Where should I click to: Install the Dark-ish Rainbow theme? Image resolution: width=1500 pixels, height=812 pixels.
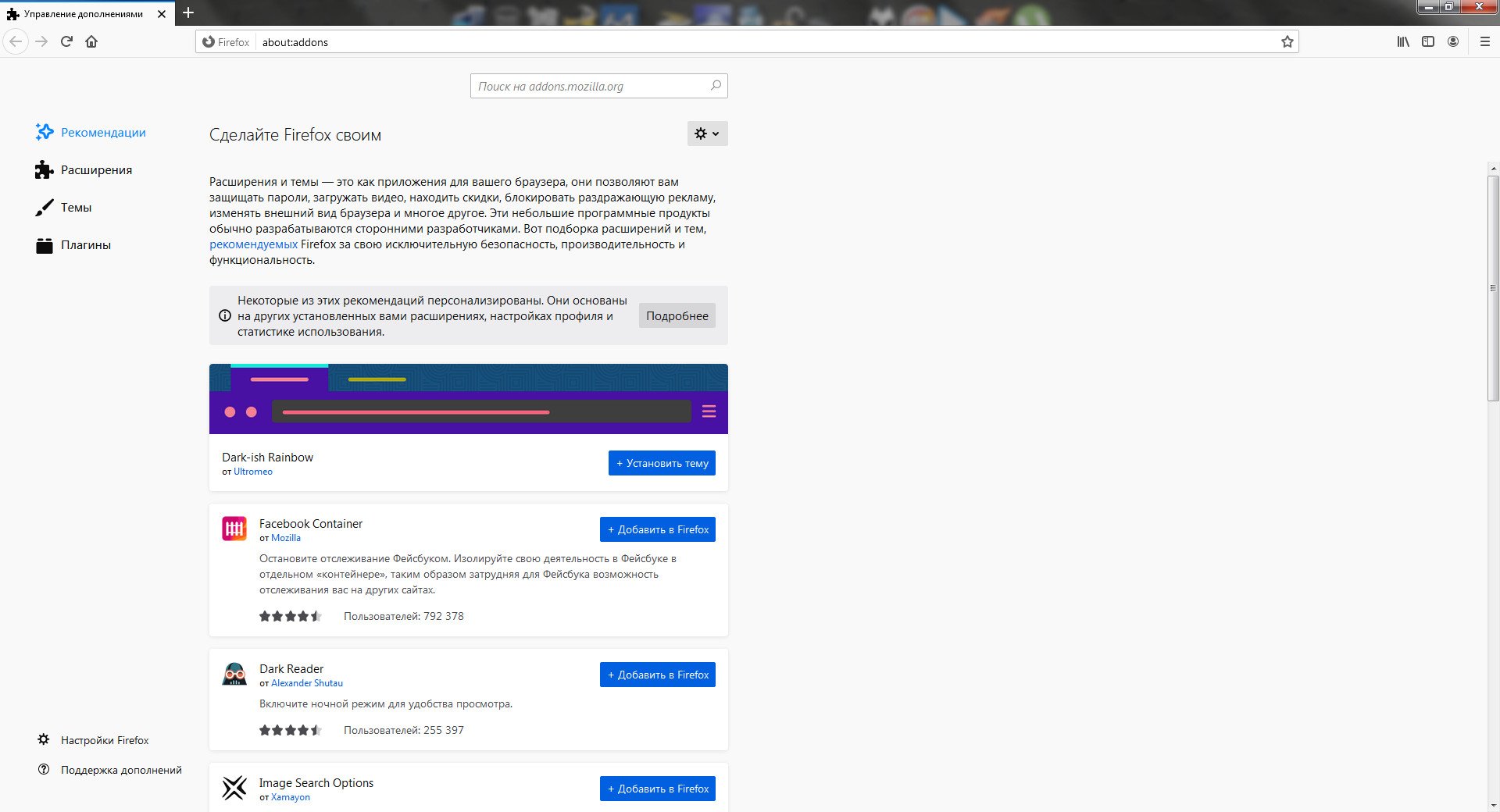662,463
